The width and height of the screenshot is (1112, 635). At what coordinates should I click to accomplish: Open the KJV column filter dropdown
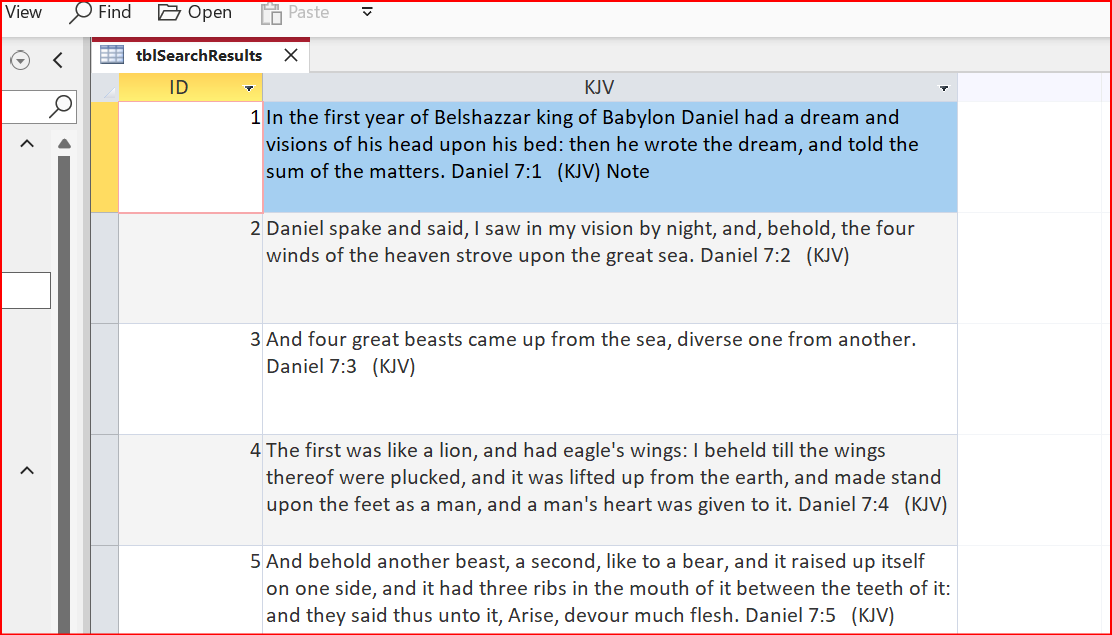coord(943,88)
